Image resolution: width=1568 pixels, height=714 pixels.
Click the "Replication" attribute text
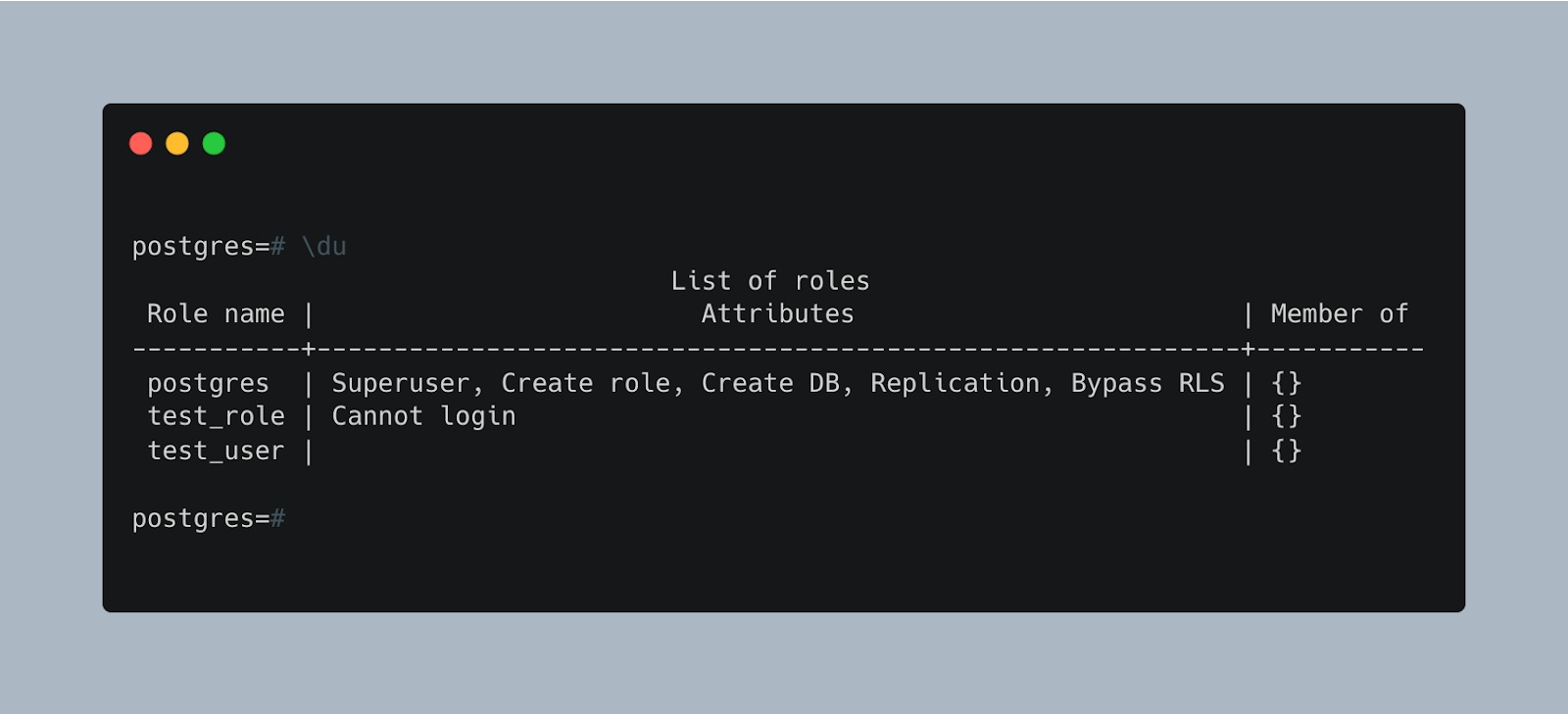coord(955,384)
